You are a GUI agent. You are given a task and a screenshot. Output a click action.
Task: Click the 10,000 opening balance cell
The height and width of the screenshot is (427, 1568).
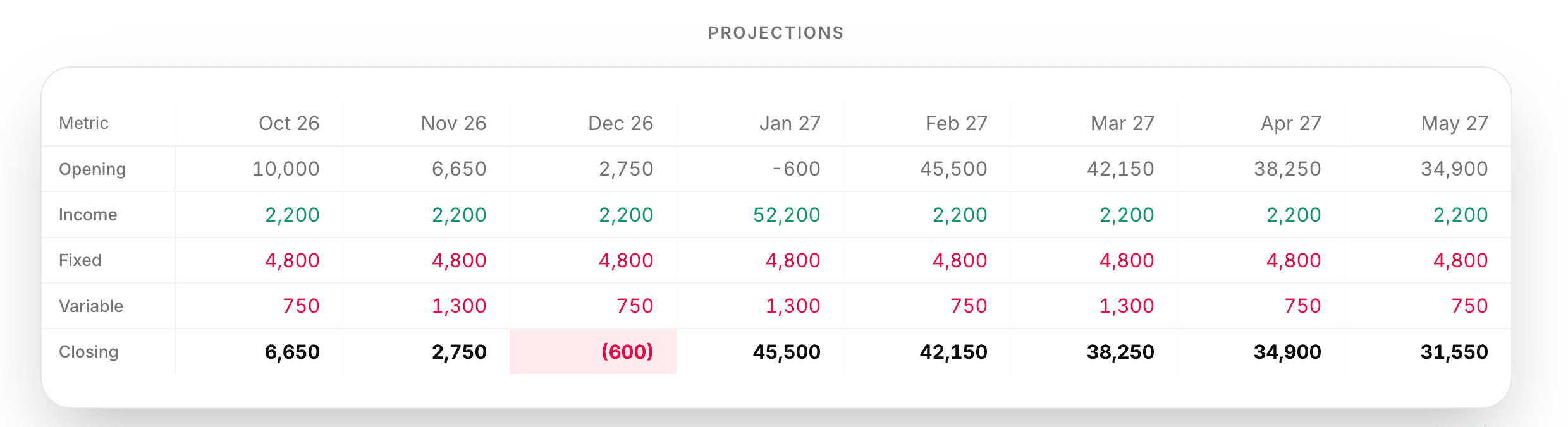(286, 169)
